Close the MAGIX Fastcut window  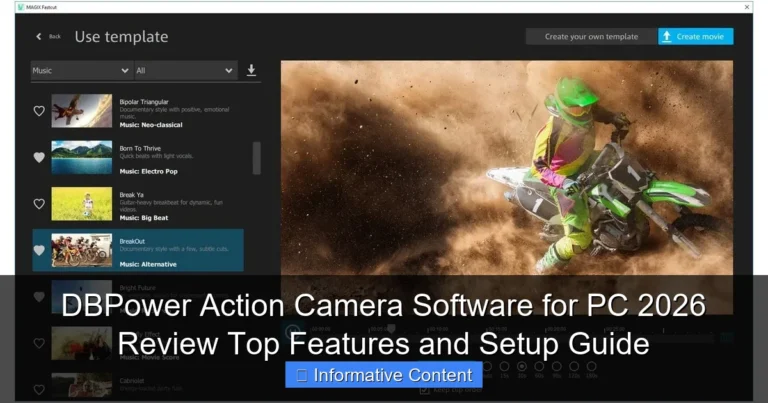coord(746,7)
